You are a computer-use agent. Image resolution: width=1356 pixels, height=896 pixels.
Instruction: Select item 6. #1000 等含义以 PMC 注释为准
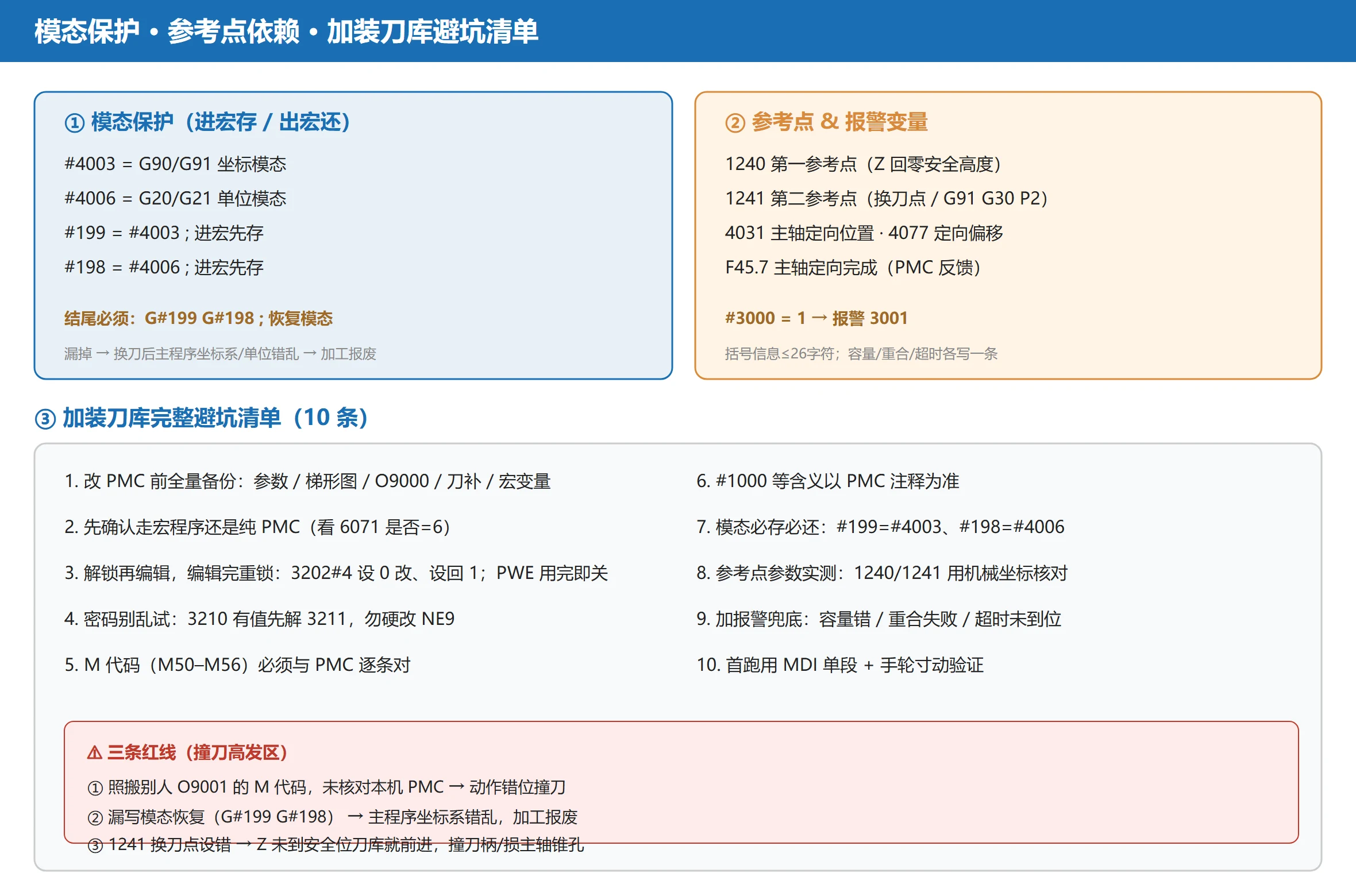(x=827, y=481)
